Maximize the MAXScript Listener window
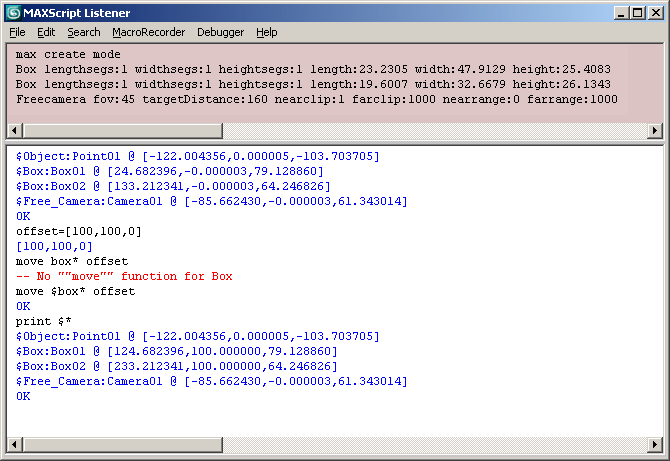Image resolution: width=670 pixels, height=461 pixels. [x=638, y=13]
